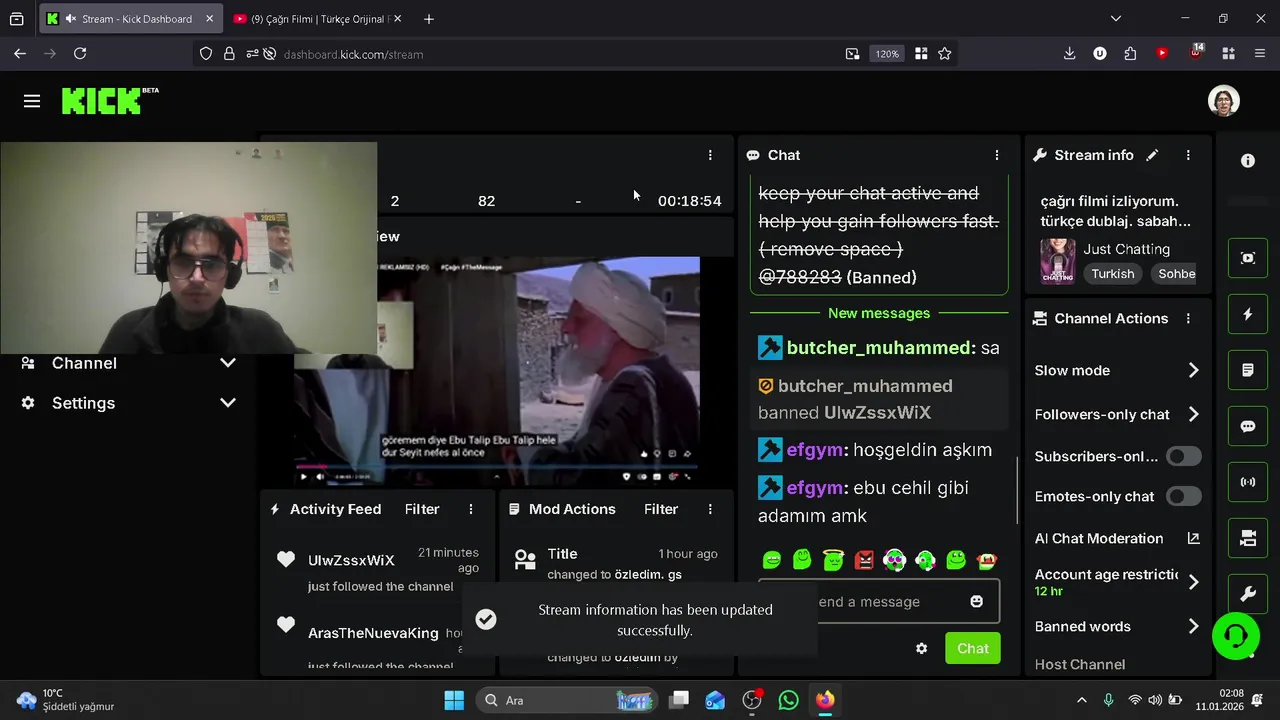Insert the angry red emote

pyautogui.click(x=864, y=560)
